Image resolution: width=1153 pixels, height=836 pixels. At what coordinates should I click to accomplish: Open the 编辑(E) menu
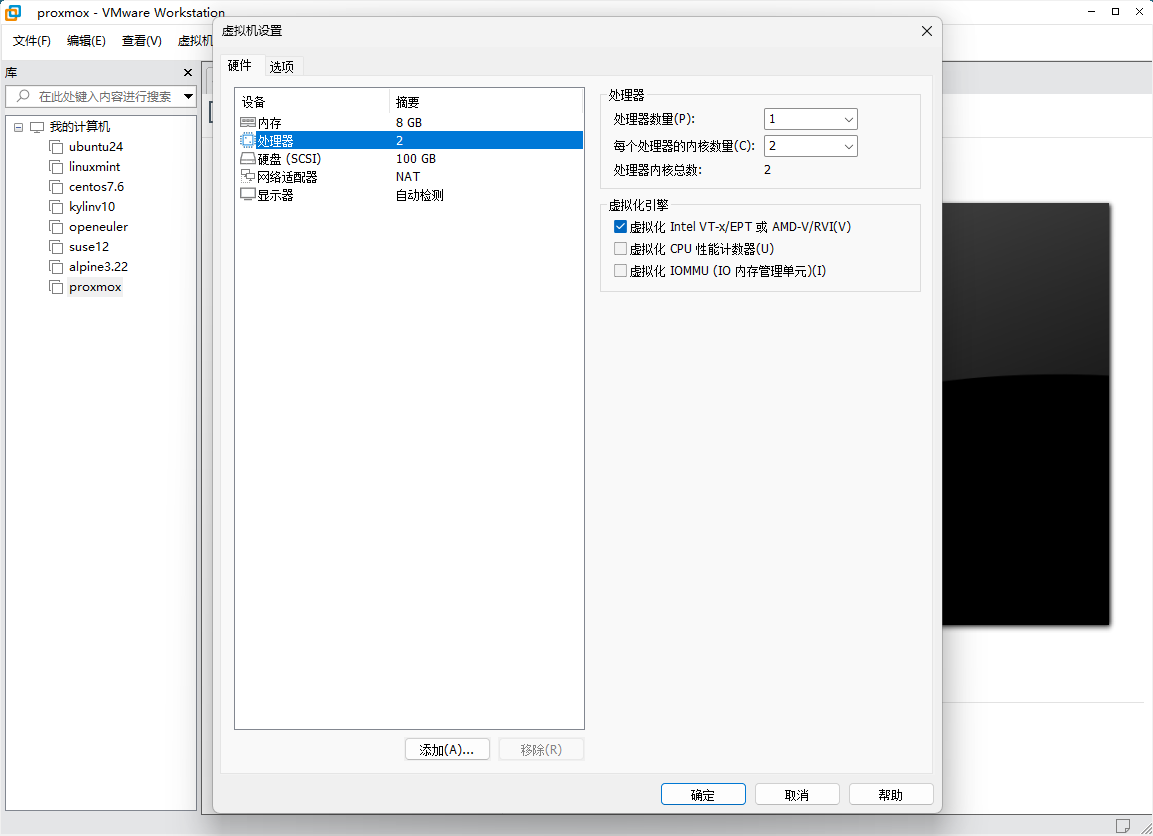click(x=86, y=41)
